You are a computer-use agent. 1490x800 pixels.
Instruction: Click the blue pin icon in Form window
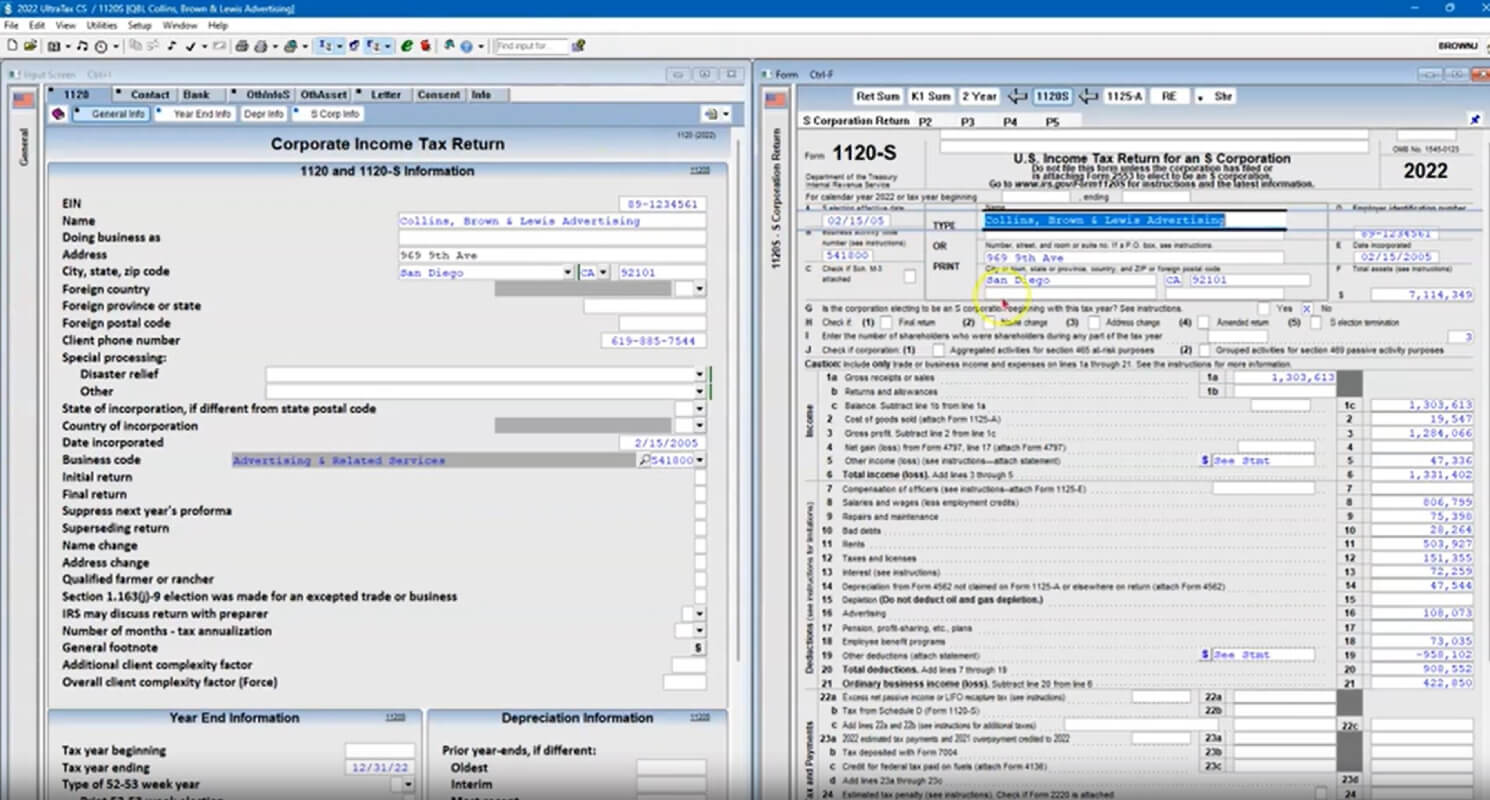pyautogui.click(x=1474, y=120)
